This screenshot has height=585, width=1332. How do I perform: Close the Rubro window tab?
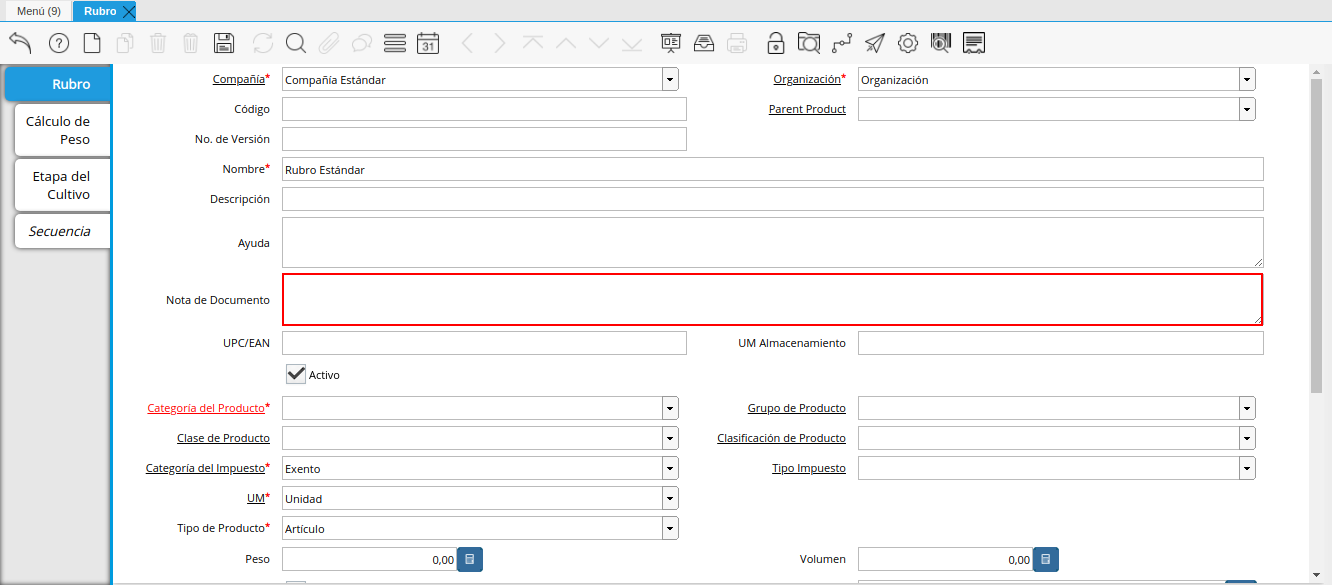(127, 12)
